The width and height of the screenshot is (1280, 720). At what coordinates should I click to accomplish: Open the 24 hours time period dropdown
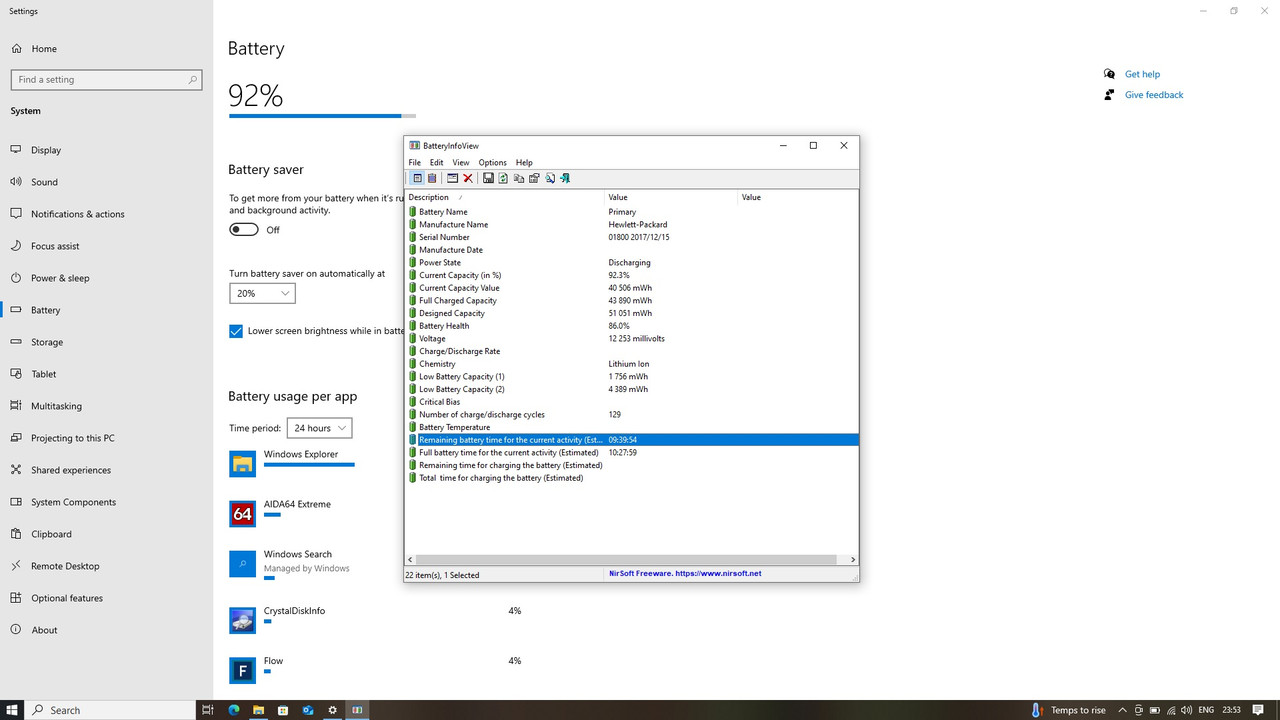319,428
